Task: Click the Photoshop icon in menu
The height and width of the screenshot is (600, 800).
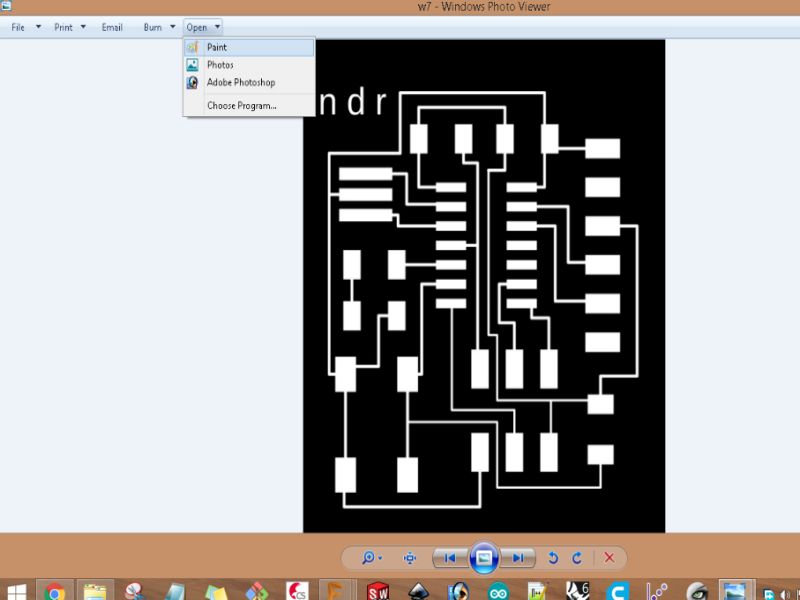Action: click(192, 82)
